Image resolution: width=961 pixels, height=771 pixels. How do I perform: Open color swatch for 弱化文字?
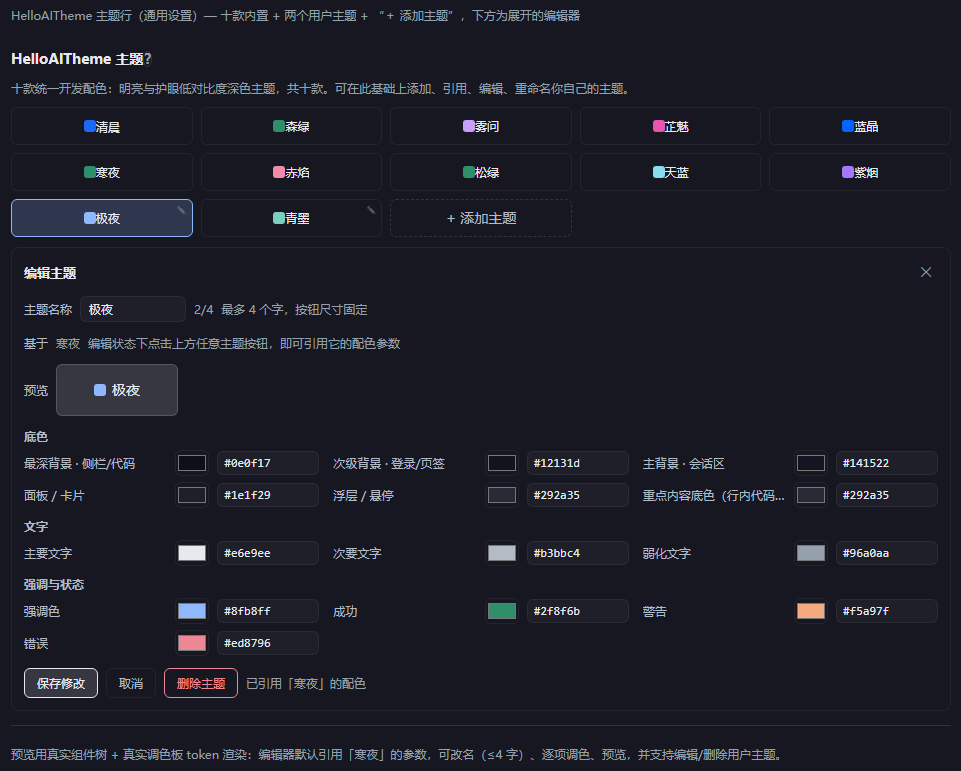(811, 553)
